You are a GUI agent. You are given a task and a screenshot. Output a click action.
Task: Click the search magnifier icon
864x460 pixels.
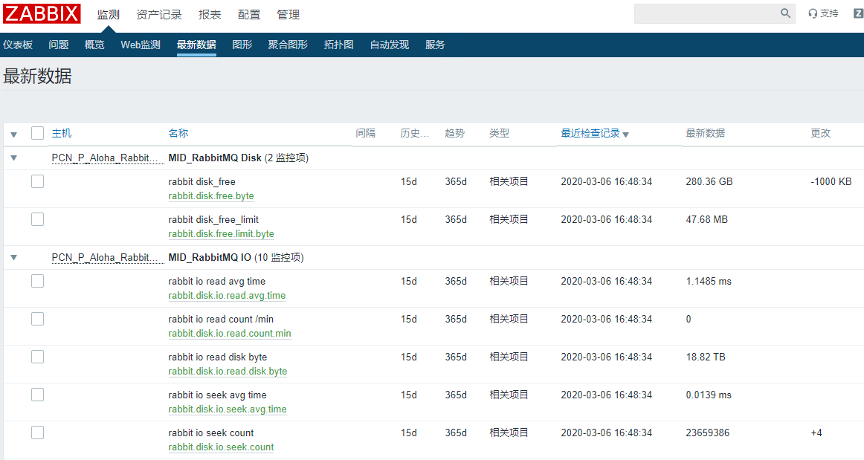[785, 13]
